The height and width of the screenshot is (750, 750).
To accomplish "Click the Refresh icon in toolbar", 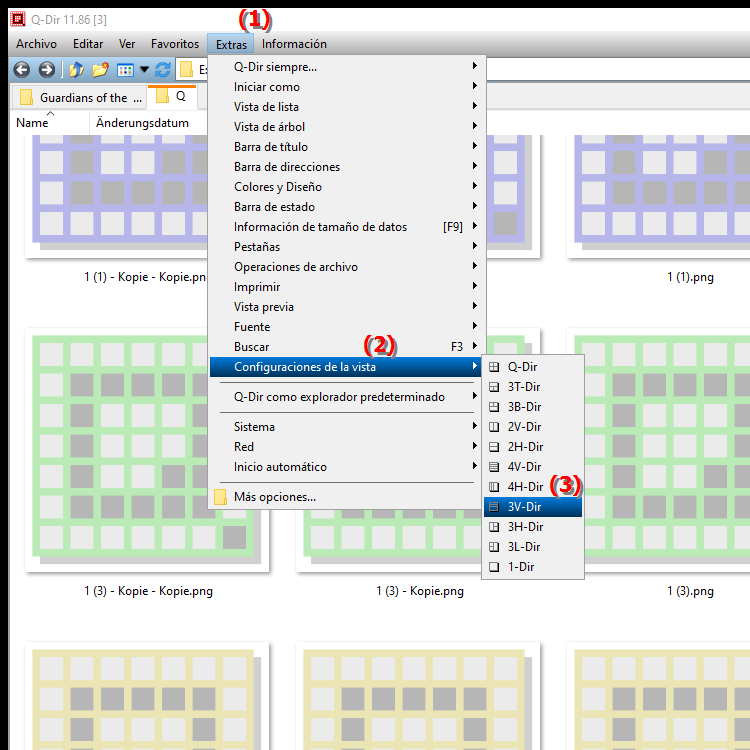I will click(163, 70).
